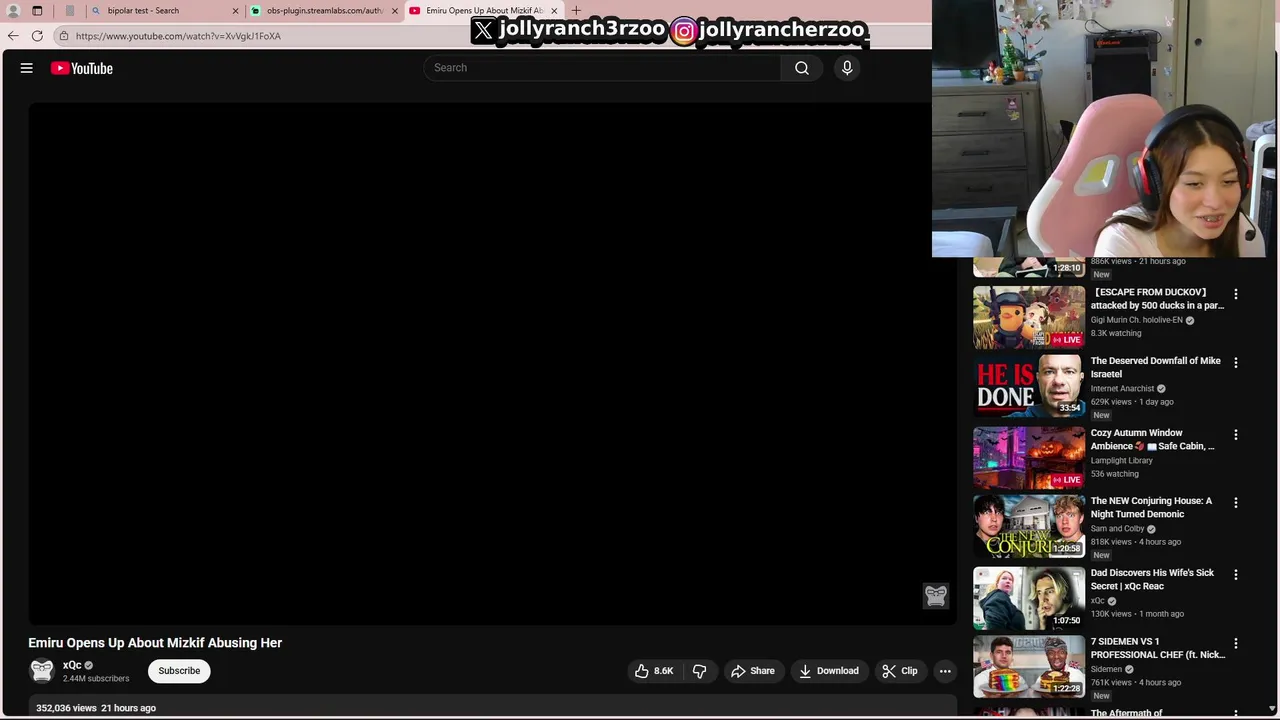Open more actions three-dot menu below video
This screenshot has width=1280, height=720.
(945, 671)
